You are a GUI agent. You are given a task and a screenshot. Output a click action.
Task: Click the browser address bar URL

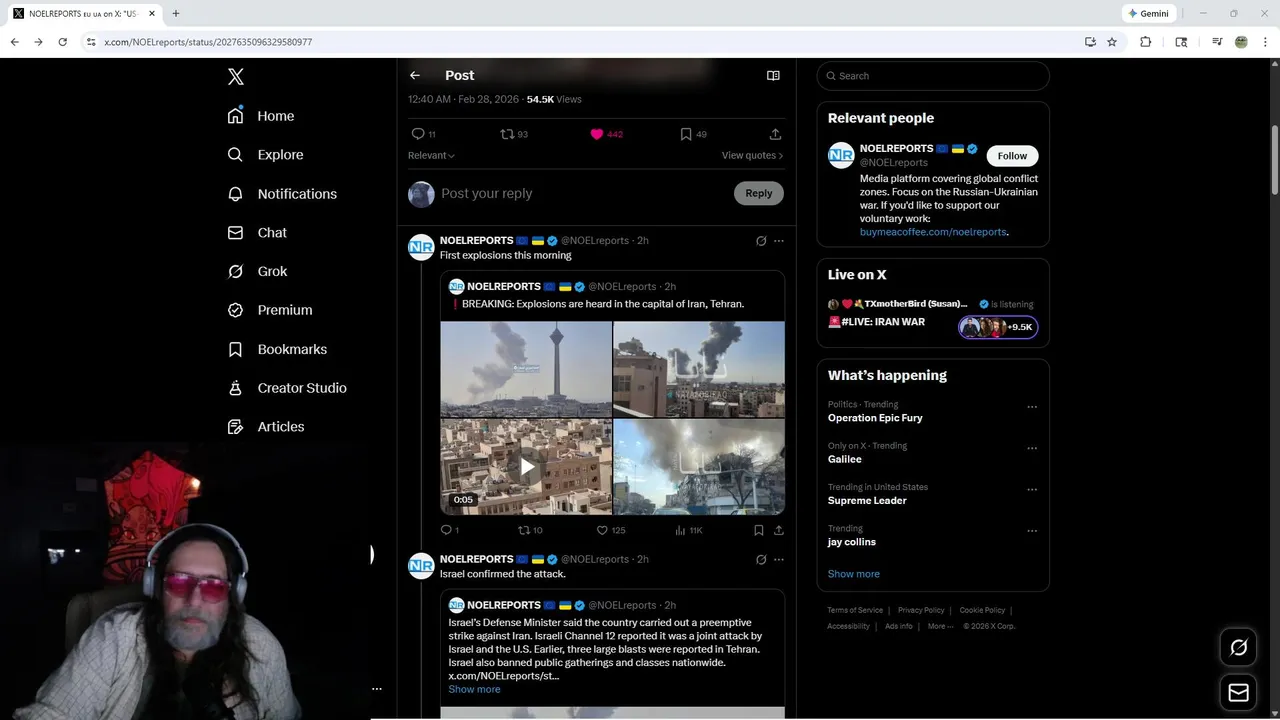(208, 42)
